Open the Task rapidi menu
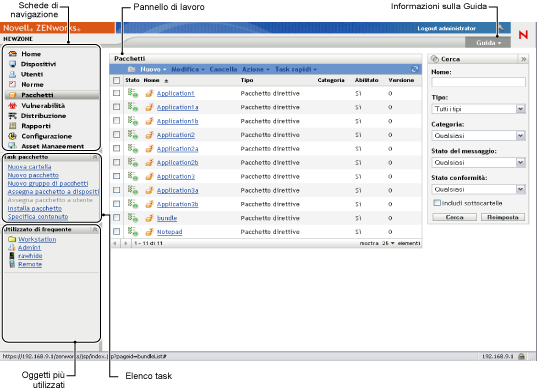The width and height of the screenshot is (537, 391). coord(296,69)
